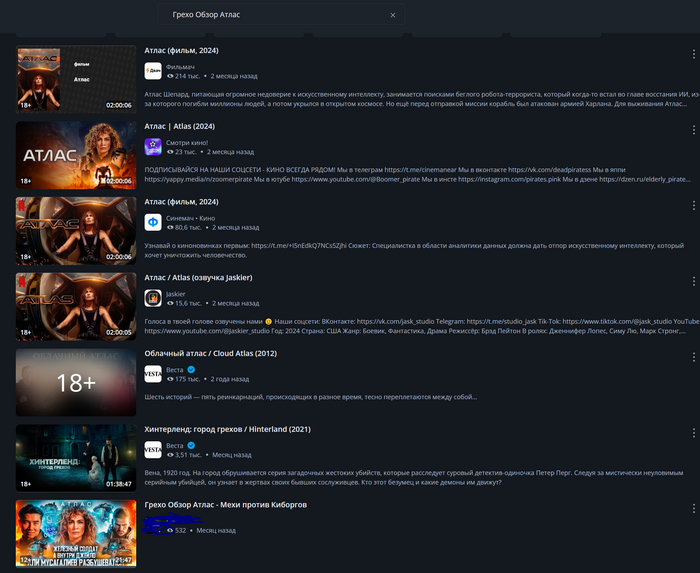This screenshot has width=700, height=573.
Task: Click verified badge next to Веста on Хинтерленд
Action: [191, 445]
